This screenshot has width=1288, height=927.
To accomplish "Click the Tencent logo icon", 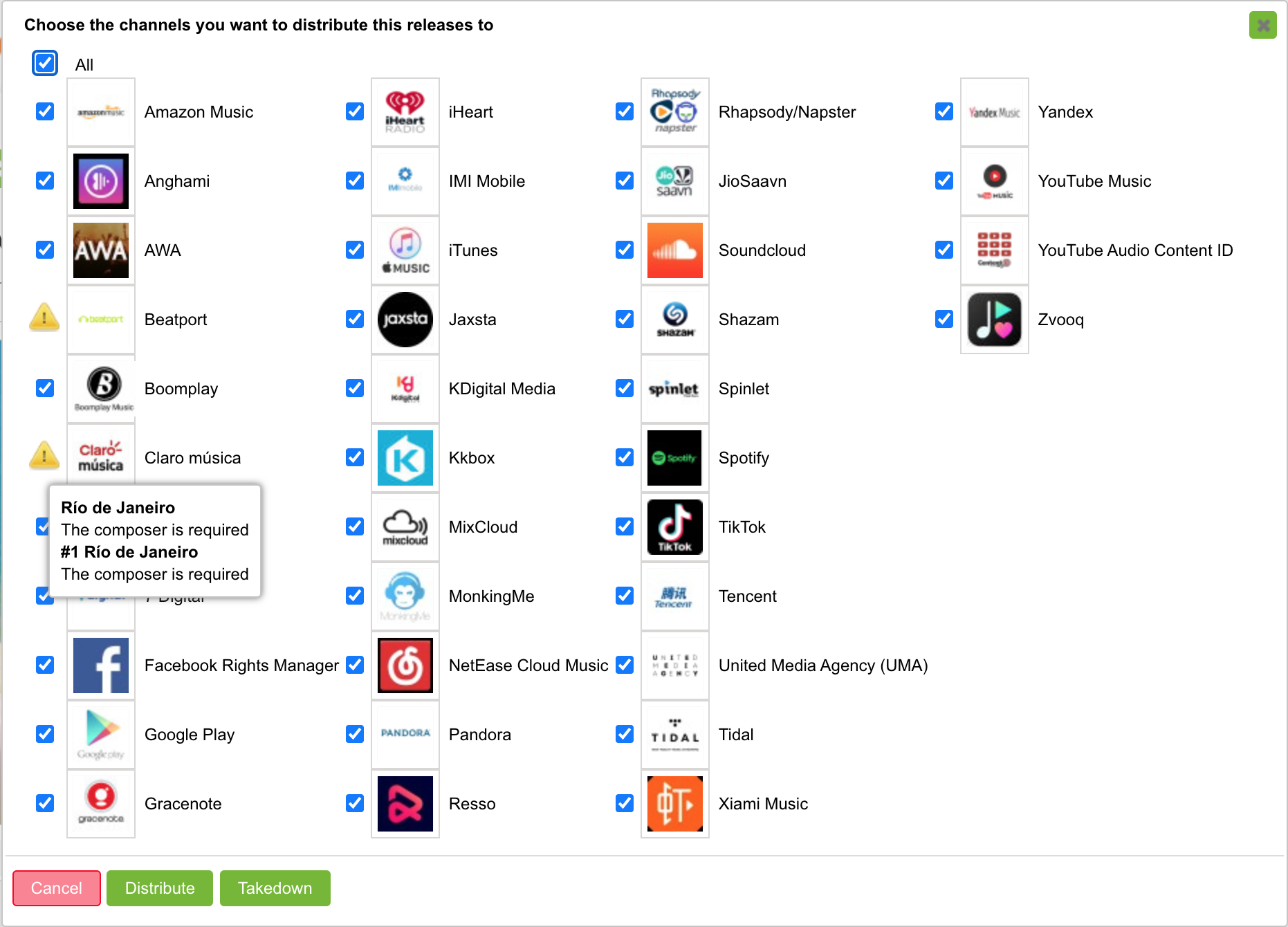I will 675,596.
